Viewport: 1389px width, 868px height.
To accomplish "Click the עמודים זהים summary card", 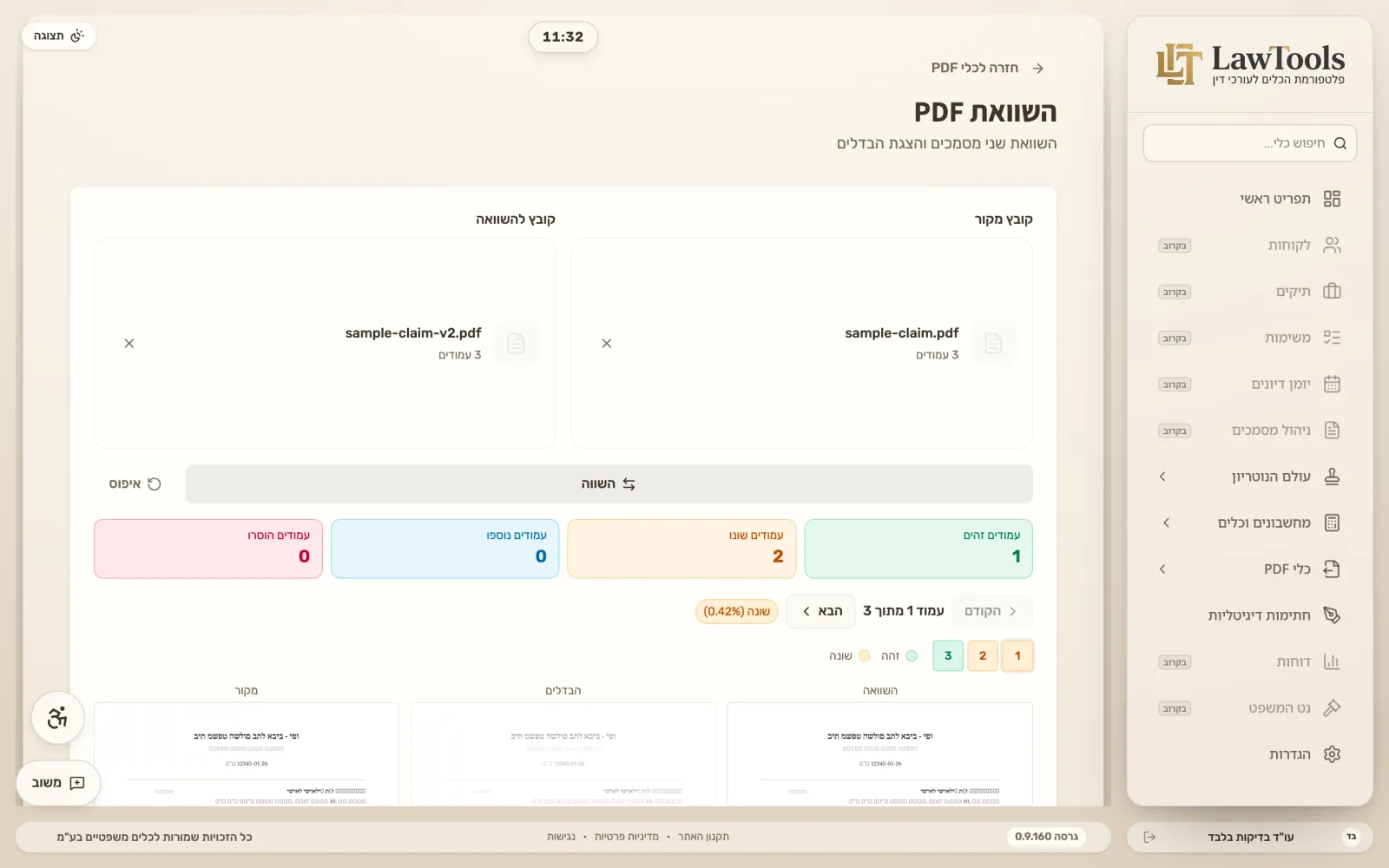I will point(918,549).
